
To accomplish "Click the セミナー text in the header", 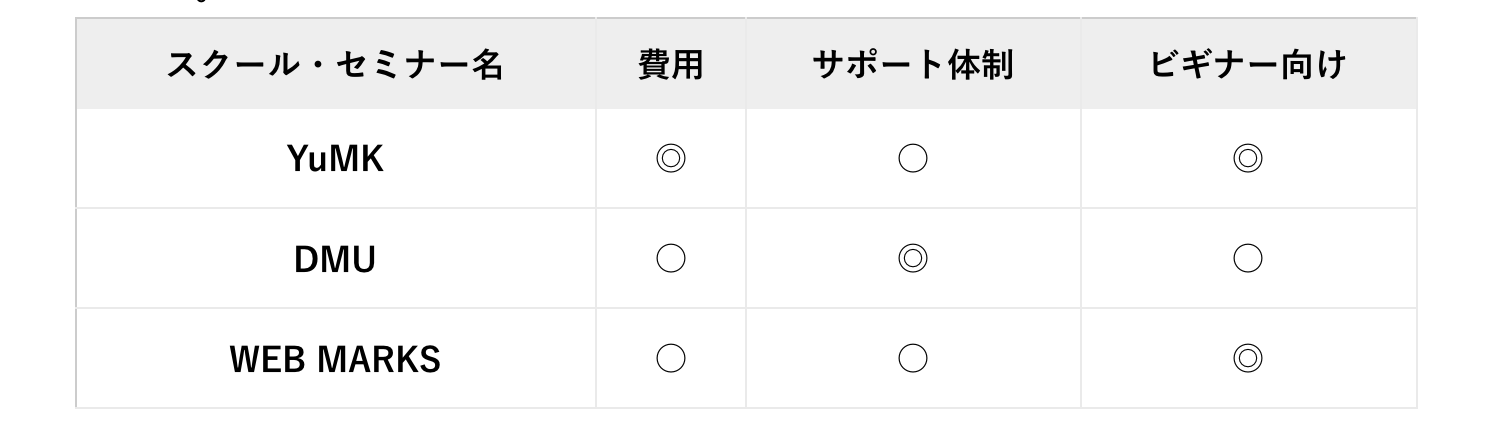I will click(401, 64).
